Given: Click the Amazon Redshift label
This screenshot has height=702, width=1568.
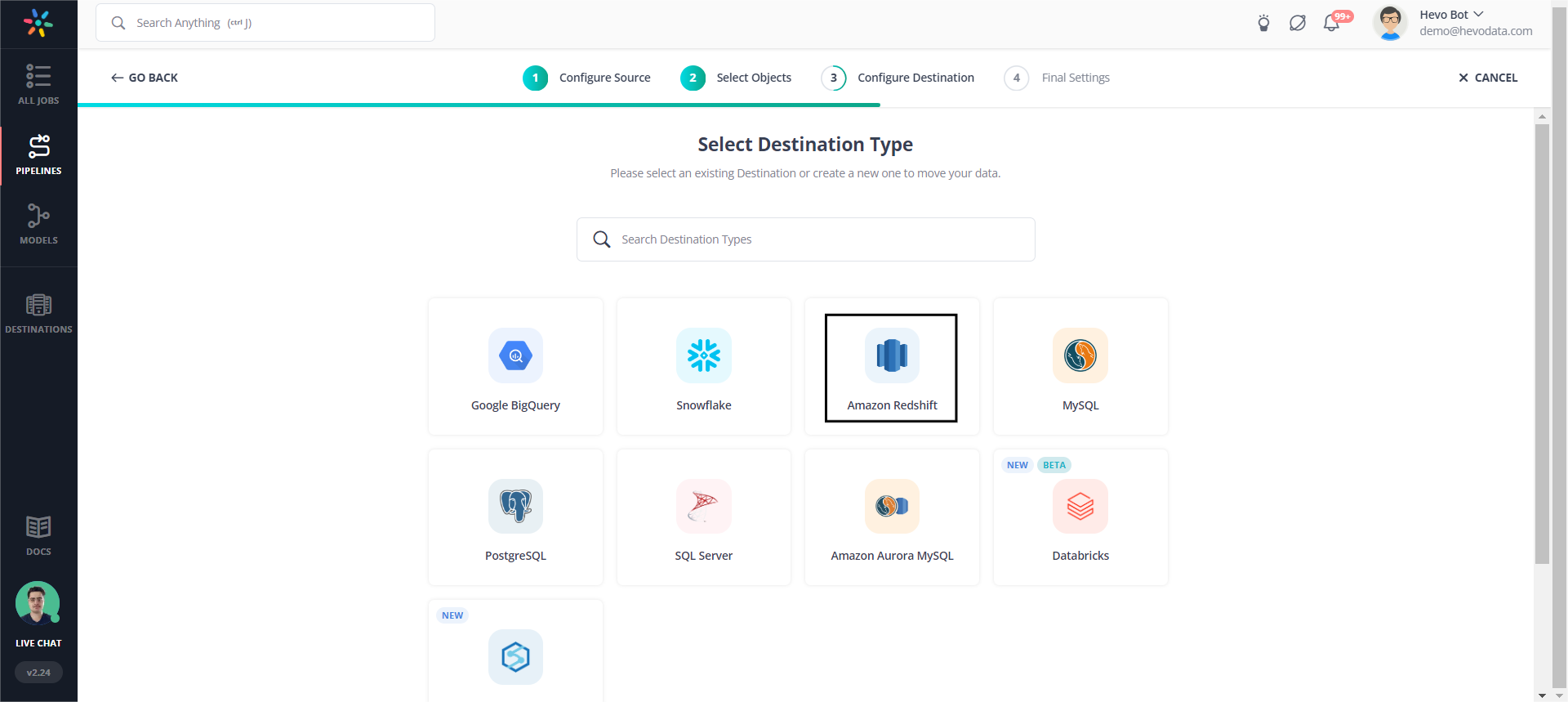Looking at the screenshot, I should point(892,405).
